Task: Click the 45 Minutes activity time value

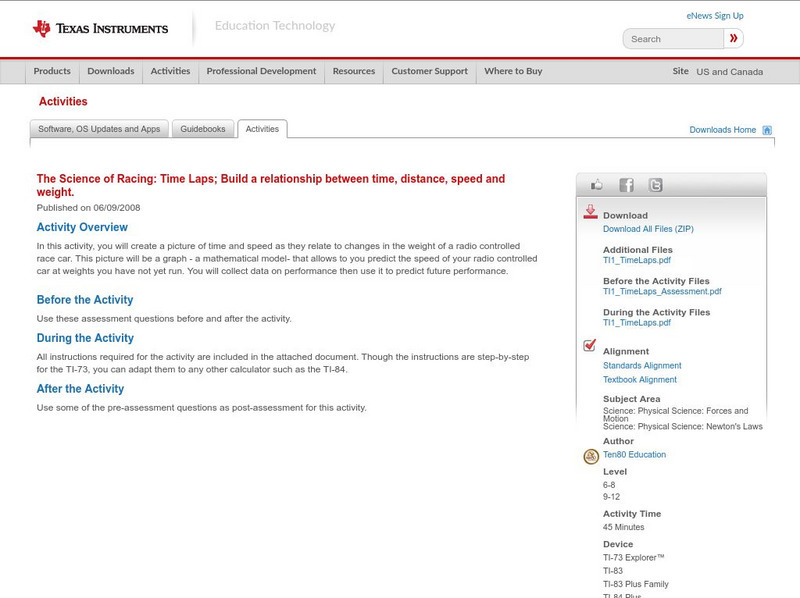Action: [x=623, y=527]
